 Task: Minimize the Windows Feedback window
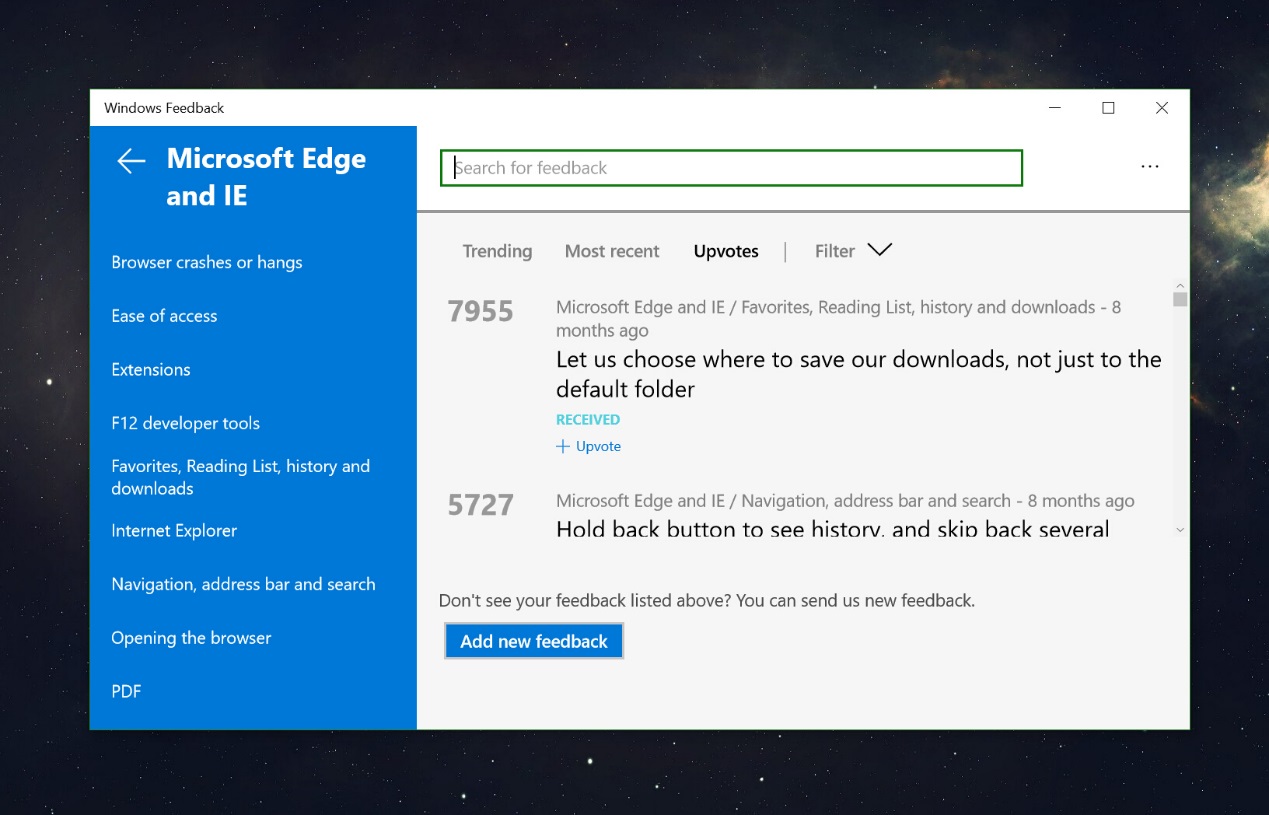[1055, 108]
